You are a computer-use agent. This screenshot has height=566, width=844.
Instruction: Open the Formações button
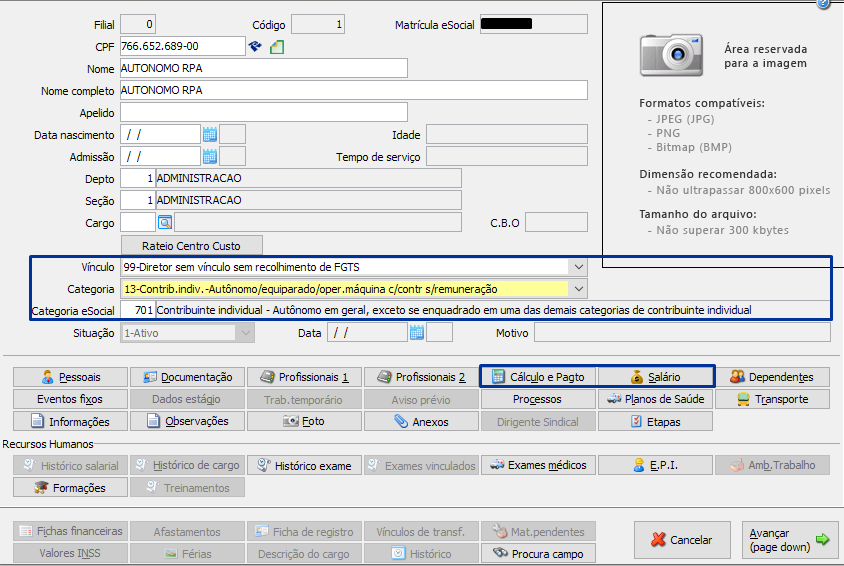(71, 487)
